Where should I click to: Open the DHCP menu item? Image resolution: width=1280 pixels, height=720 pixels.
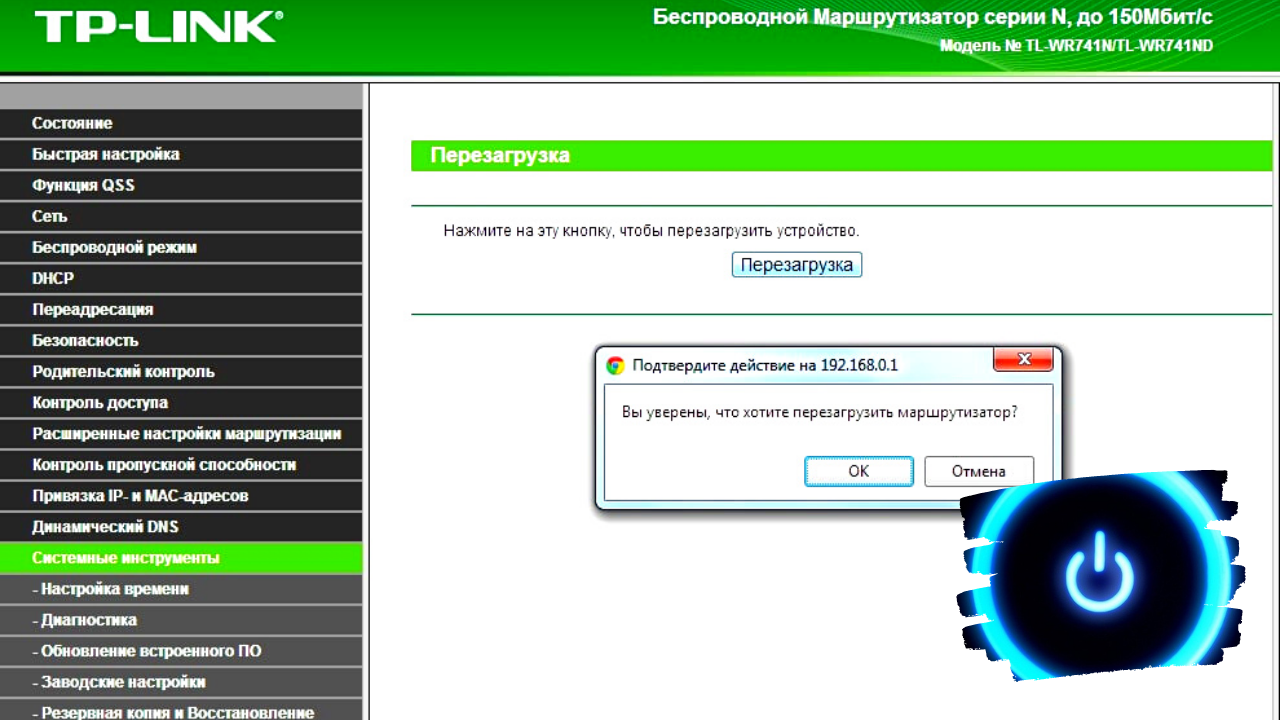click(181, 278)
